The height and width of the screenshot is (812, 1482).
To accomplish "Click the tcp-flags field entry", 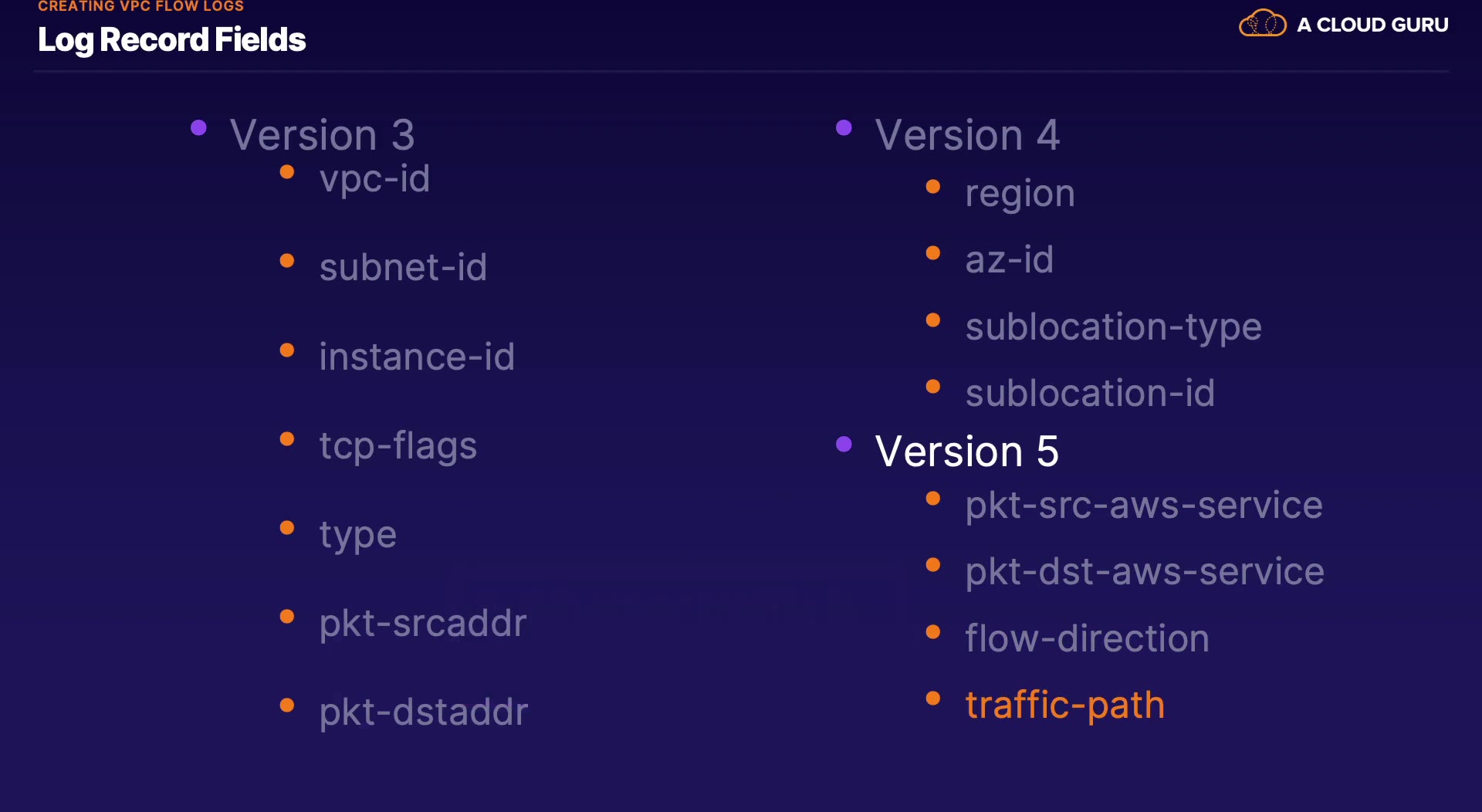I will tap(398, 446).
